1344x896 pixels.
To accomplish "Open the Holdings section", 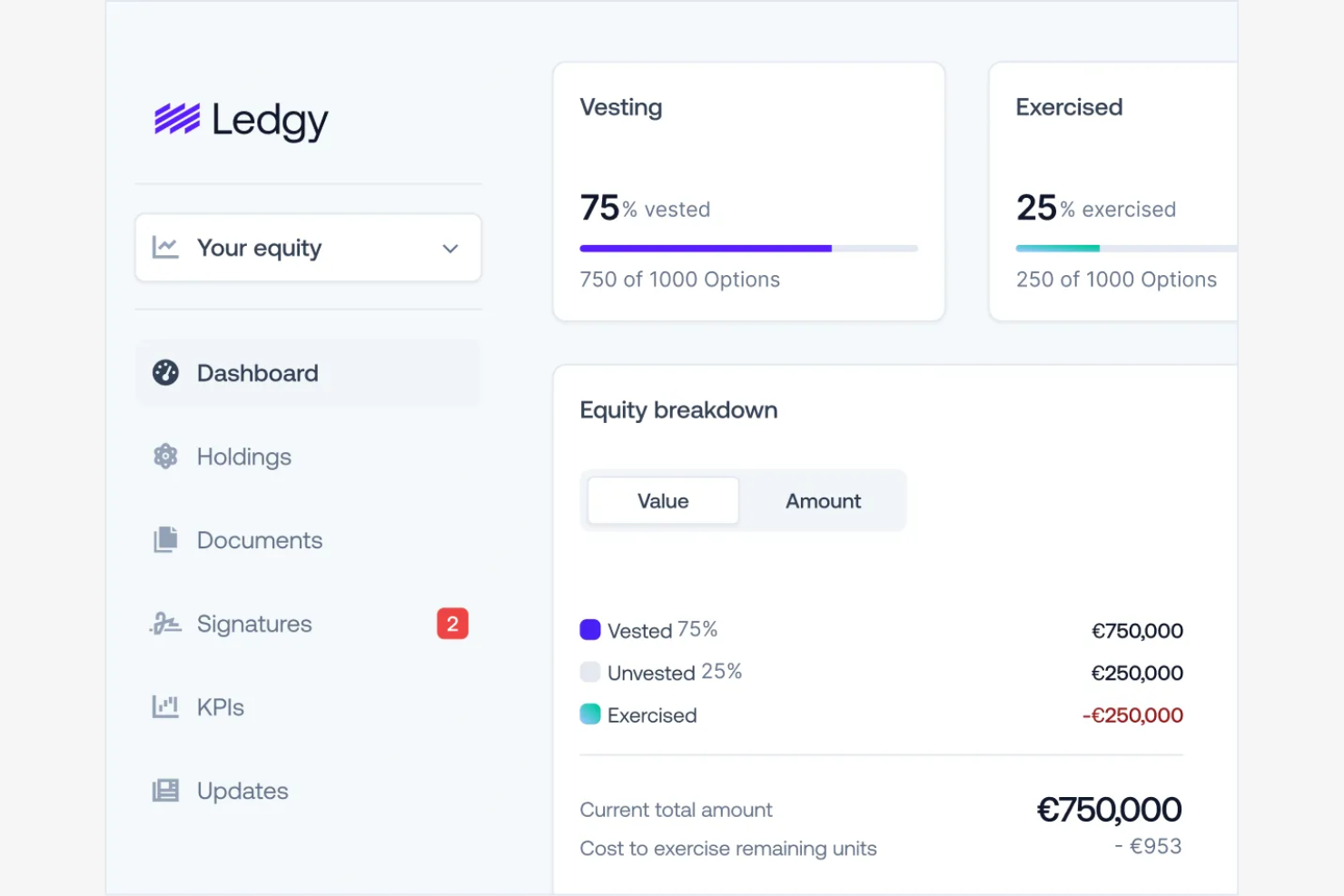I will pos(243,456).
